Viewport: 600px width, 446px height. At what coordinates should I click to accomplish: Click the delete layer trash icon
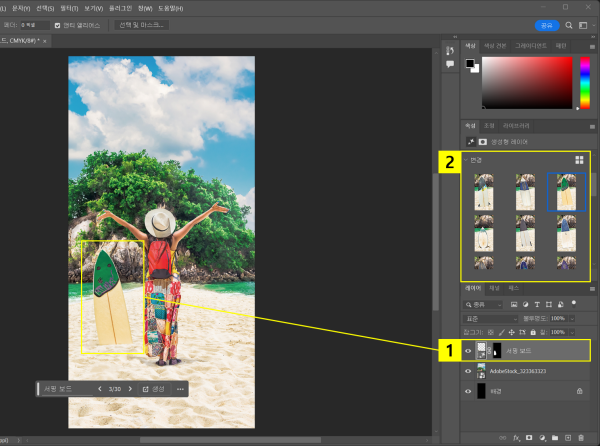tap(581, 437)
